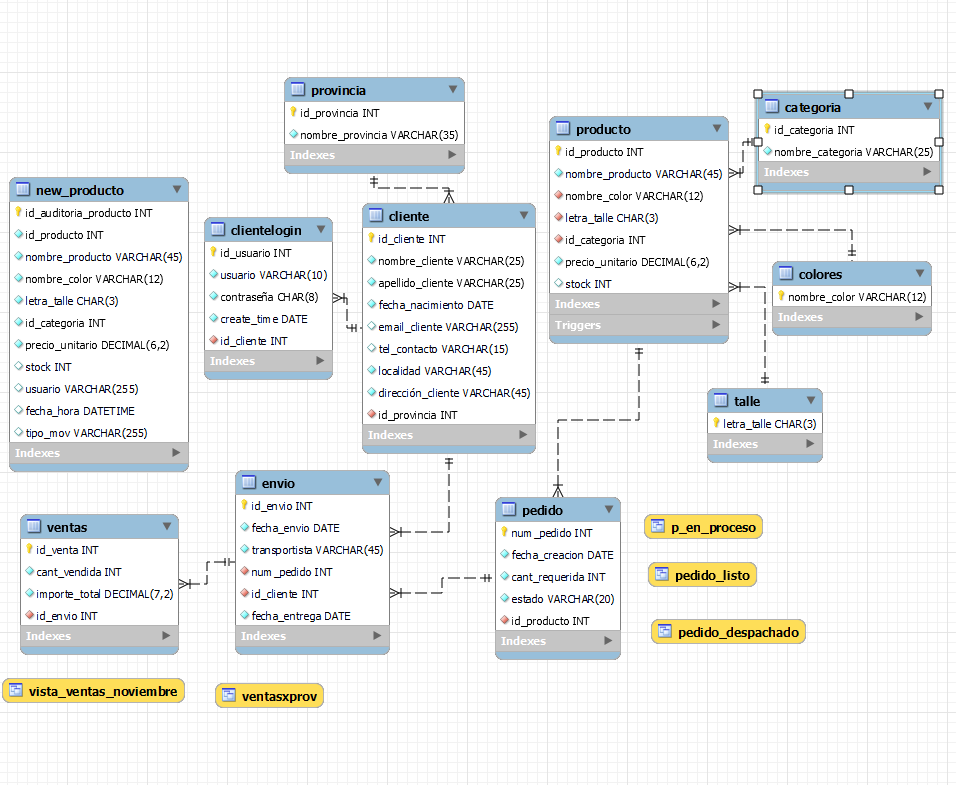Click the p_en_proceso view icon
Screen dimensions: 956x785
click(658, 527)
